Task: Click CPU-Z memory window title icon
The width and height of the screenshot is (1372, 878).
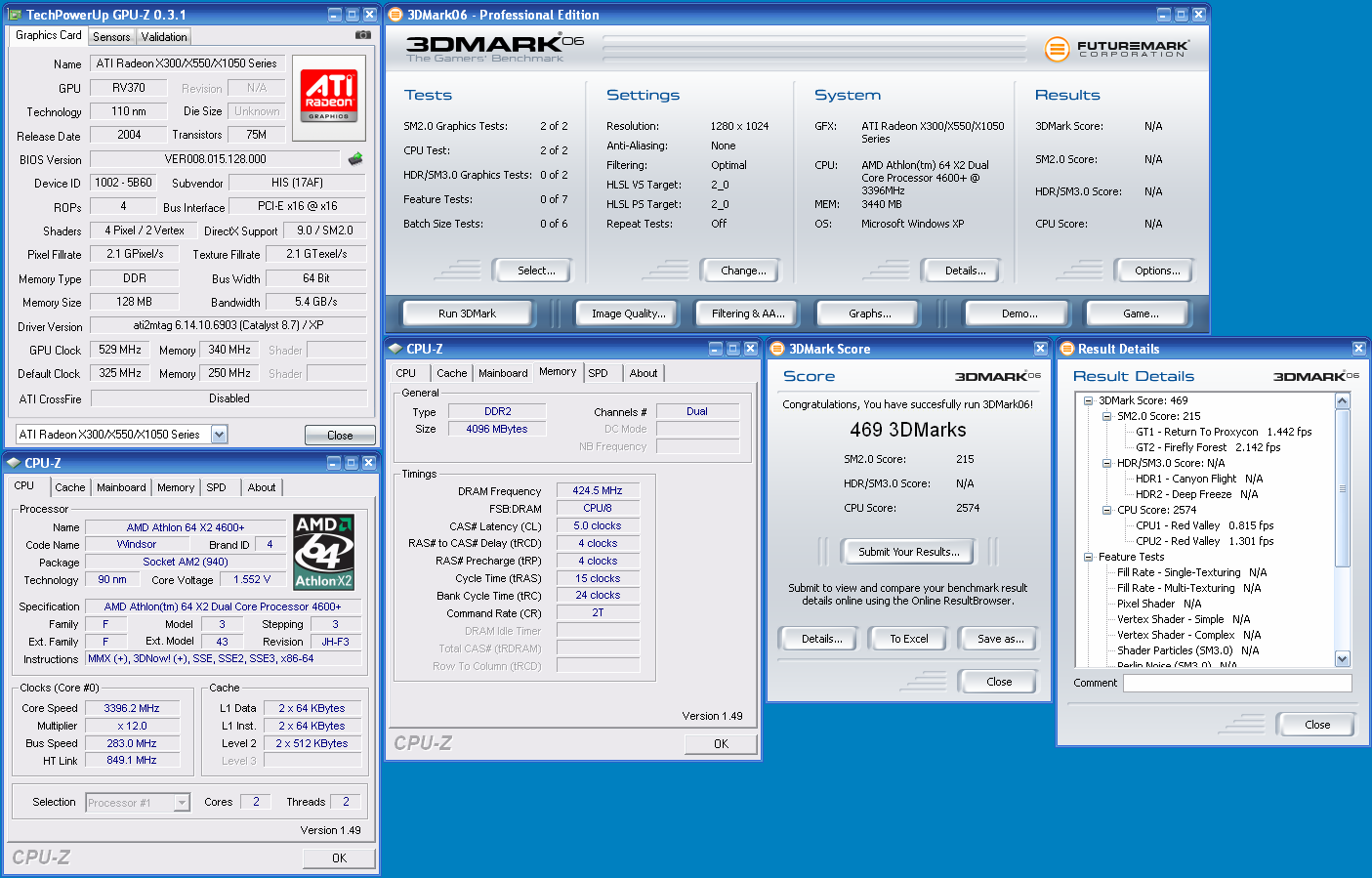Action: click(x=395, y=349)
